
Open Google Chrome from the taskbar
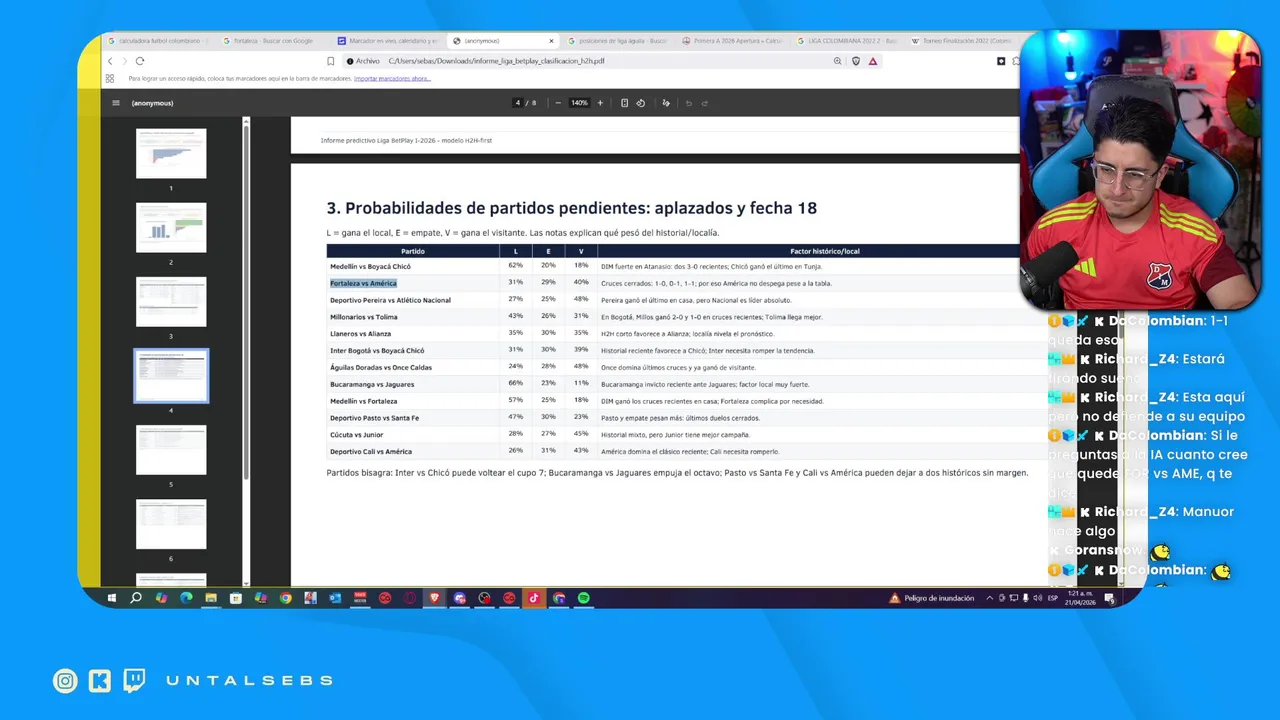(286, 598)
